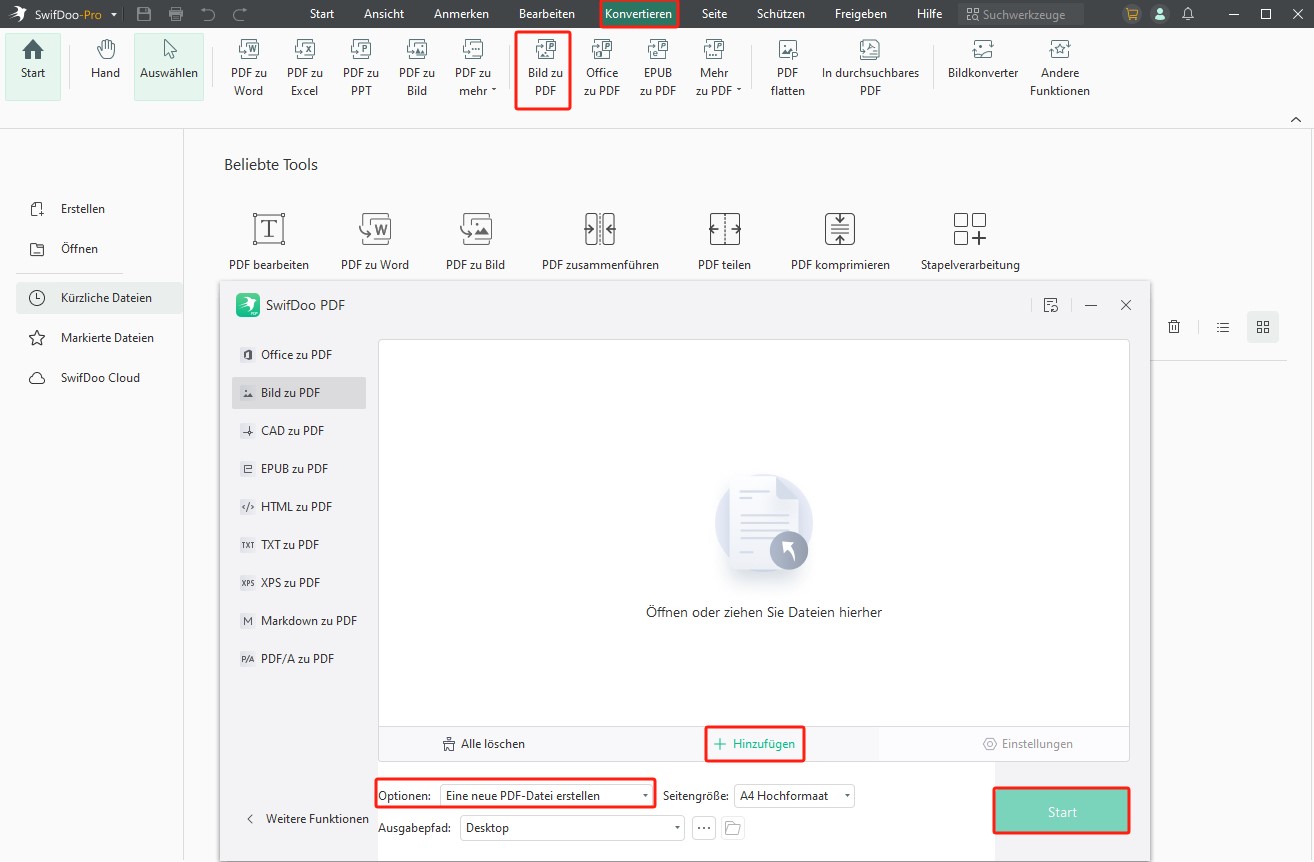The height and width of the screenshot is (862, 1314).
Task: Click the redo arrow in title bar
Action: click(x=240, y=14)
